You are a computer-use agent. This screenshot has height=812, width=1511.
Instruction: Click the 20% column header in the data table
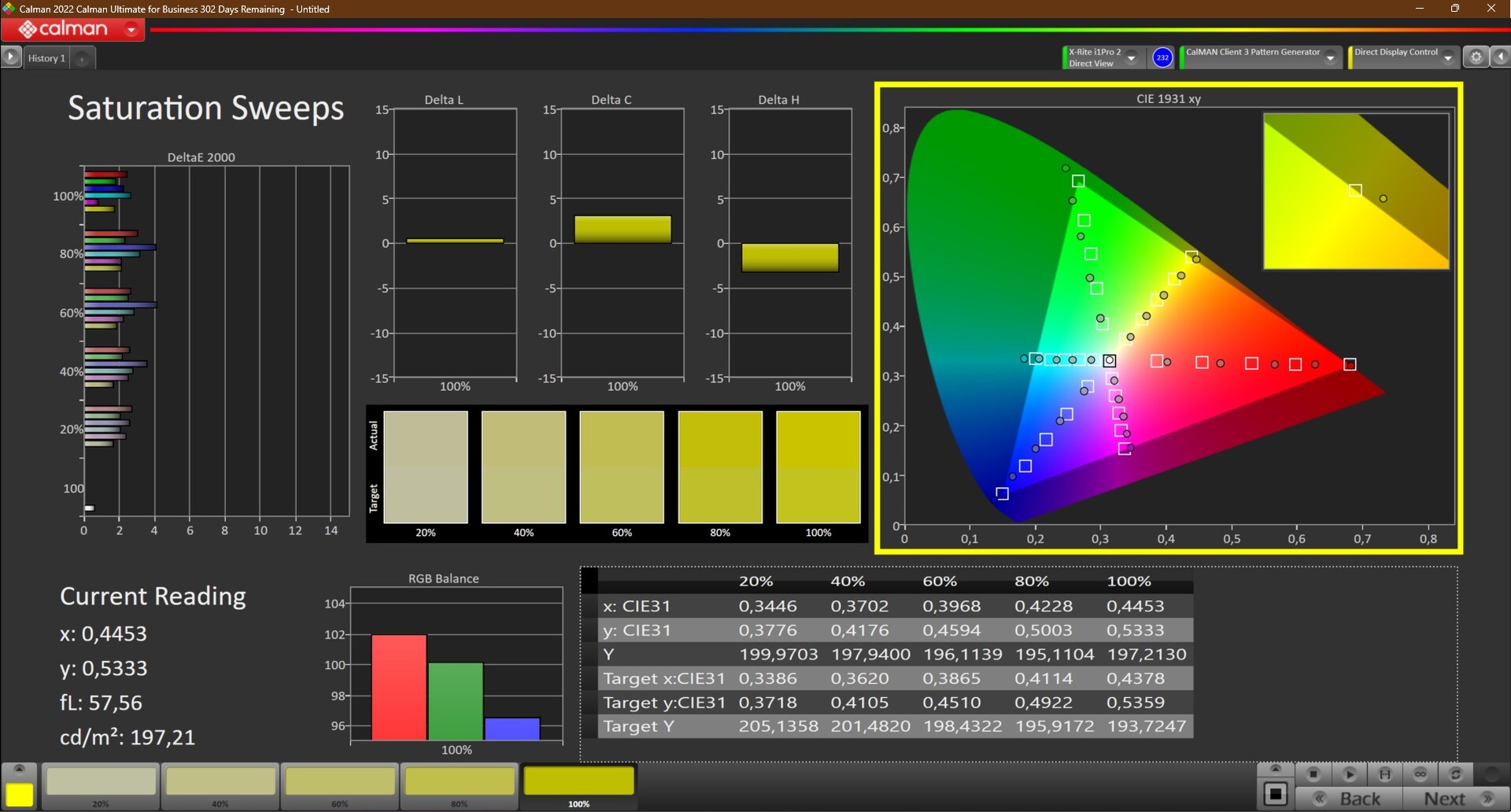click(x=755, y=581)
